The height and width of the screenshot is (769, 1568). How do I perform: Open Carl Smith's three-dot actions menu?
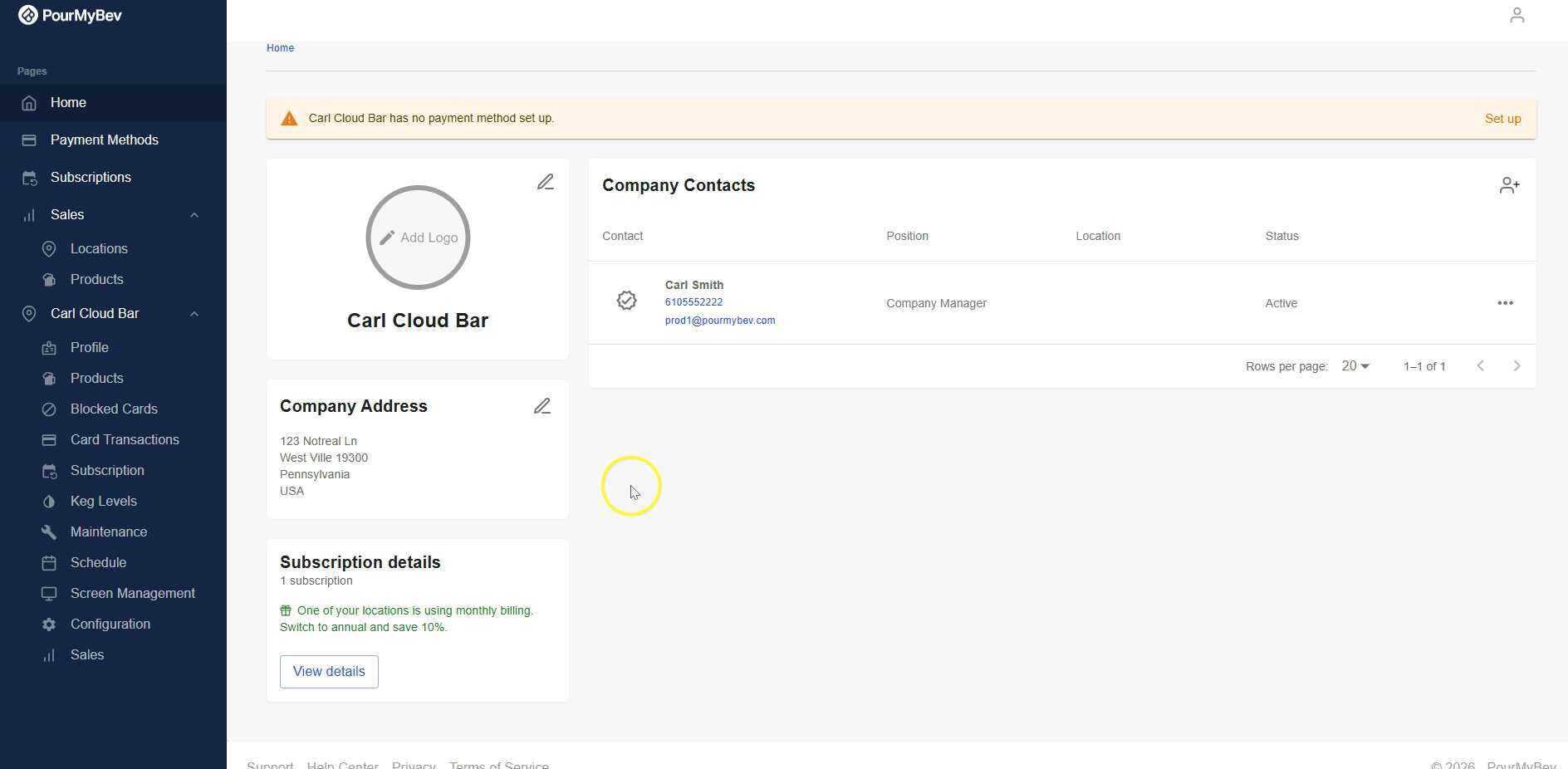tap(1505, 303)
